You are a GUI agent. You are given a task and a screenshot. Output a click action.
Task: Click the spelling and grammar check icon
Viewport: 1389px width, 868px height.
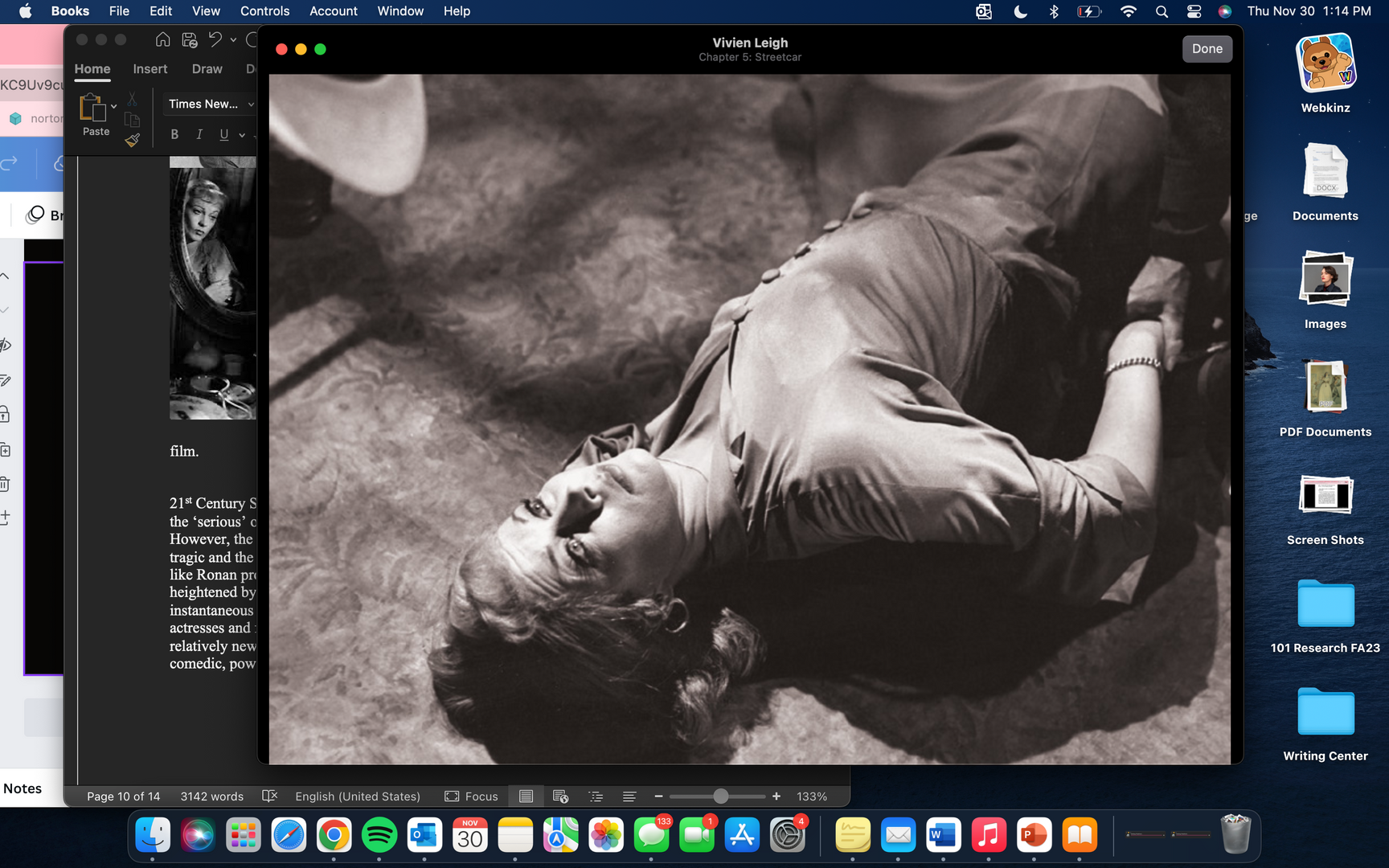(269, 796)
